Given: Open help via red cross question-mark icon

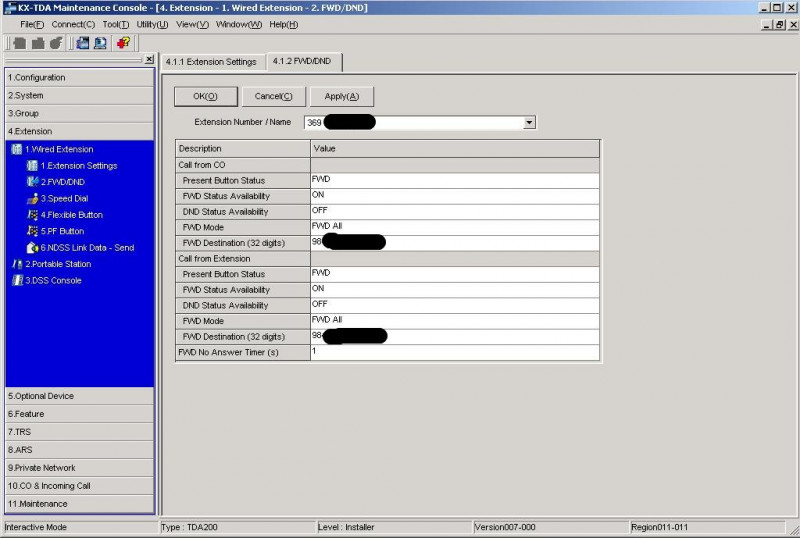Looking at the screenshot, I should (123, 43).
